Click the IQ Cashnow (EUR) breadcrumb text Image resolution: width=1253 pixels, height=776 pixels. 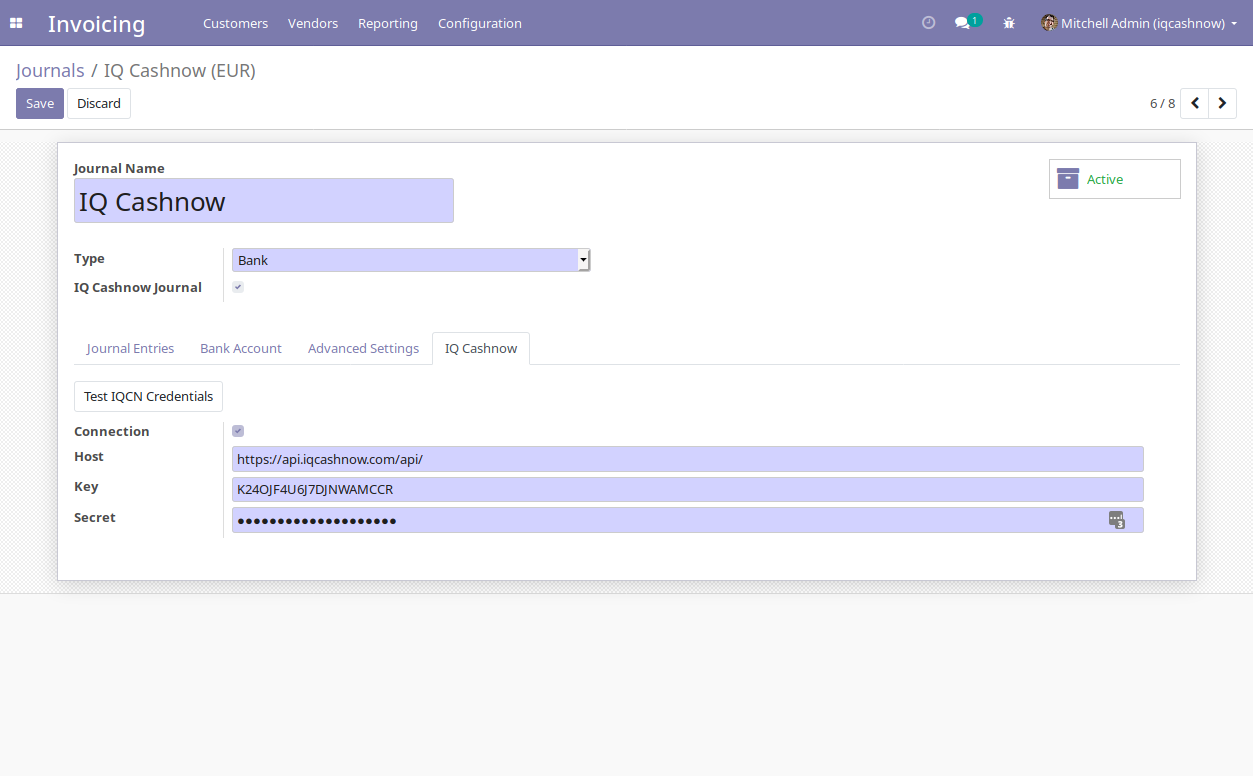(x=180, y=71)
